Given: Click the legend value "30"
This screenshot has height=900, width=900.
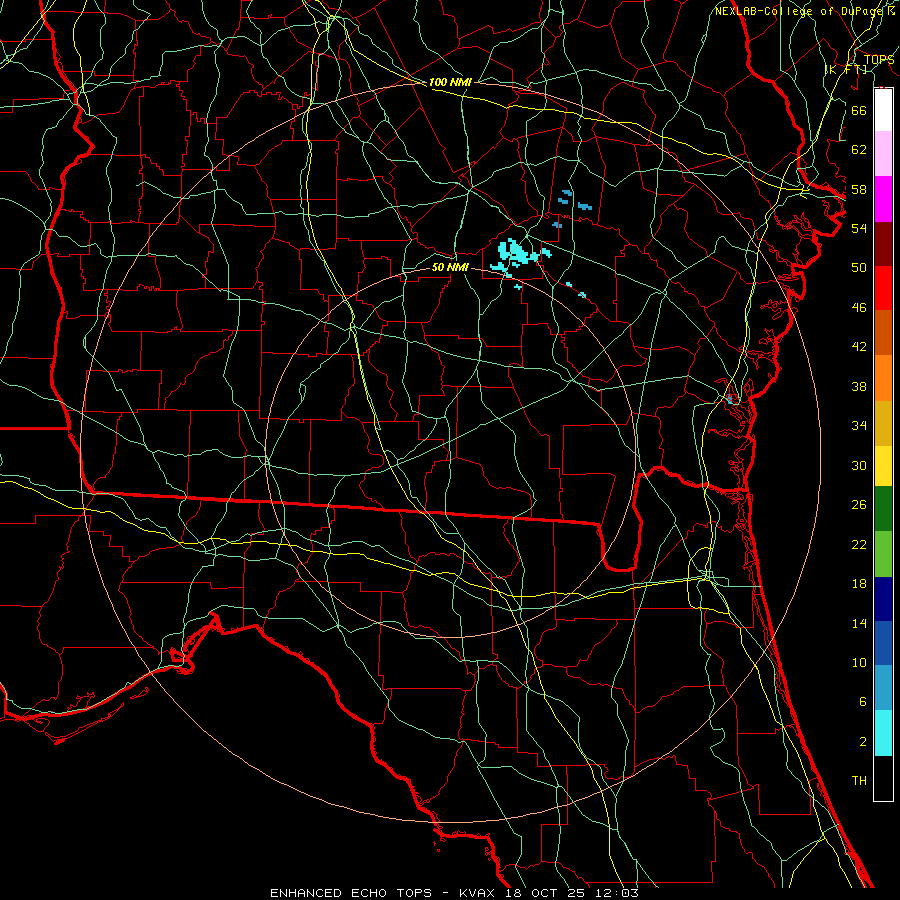Looking at the screenshot, I should coord(859,465).
